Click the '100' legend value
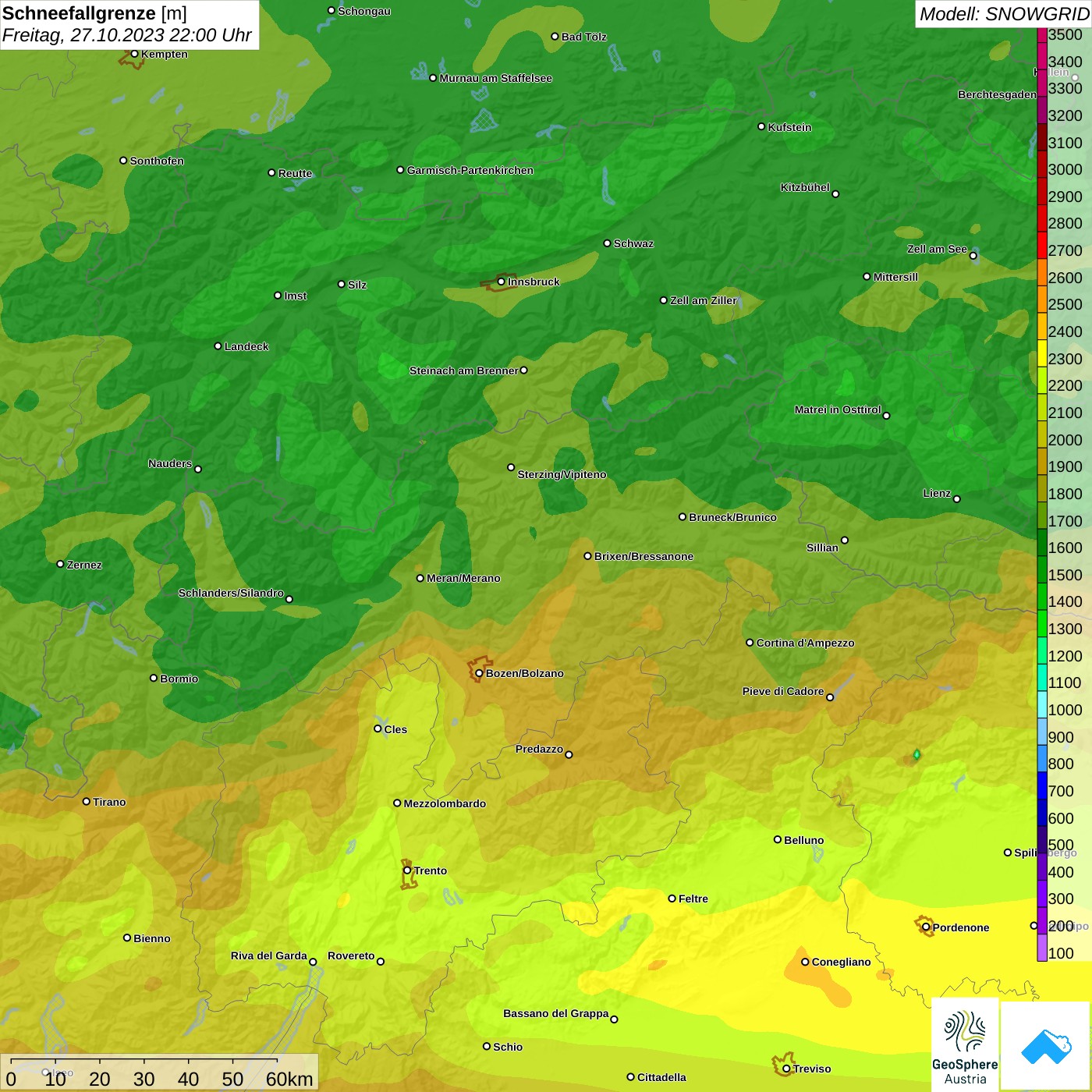 [1061, 953]
